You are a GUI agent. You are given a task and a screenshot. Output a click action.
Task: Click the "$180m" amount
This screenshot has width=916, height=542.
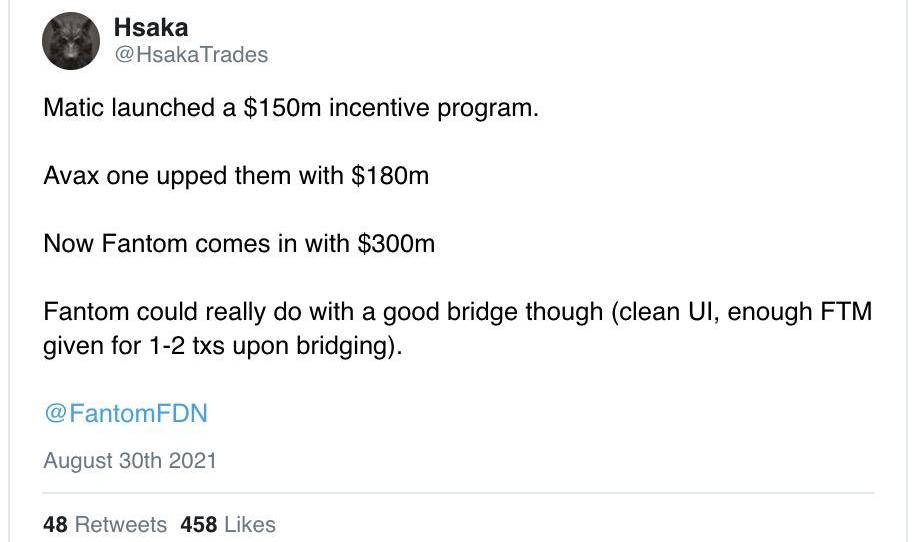pyautogui.click(x=389, y=176)
